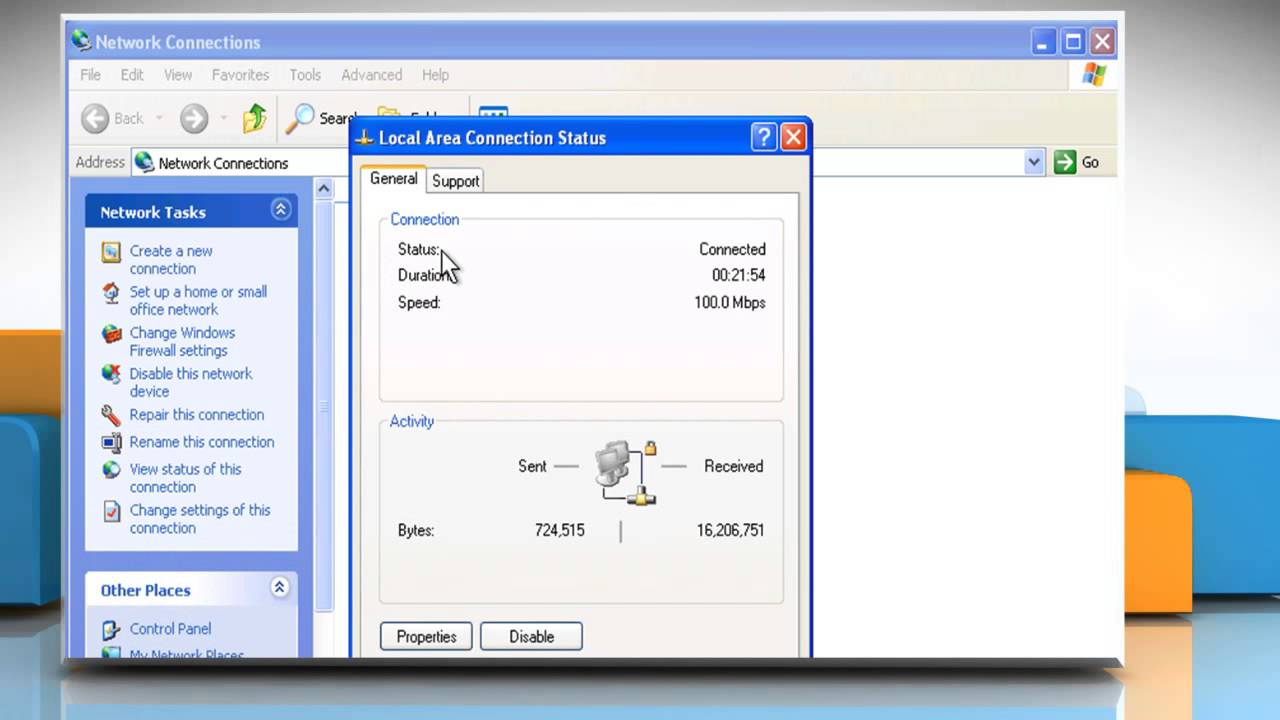Collapse the Other Places panel
1280x720 pixels.
point(280,588)
